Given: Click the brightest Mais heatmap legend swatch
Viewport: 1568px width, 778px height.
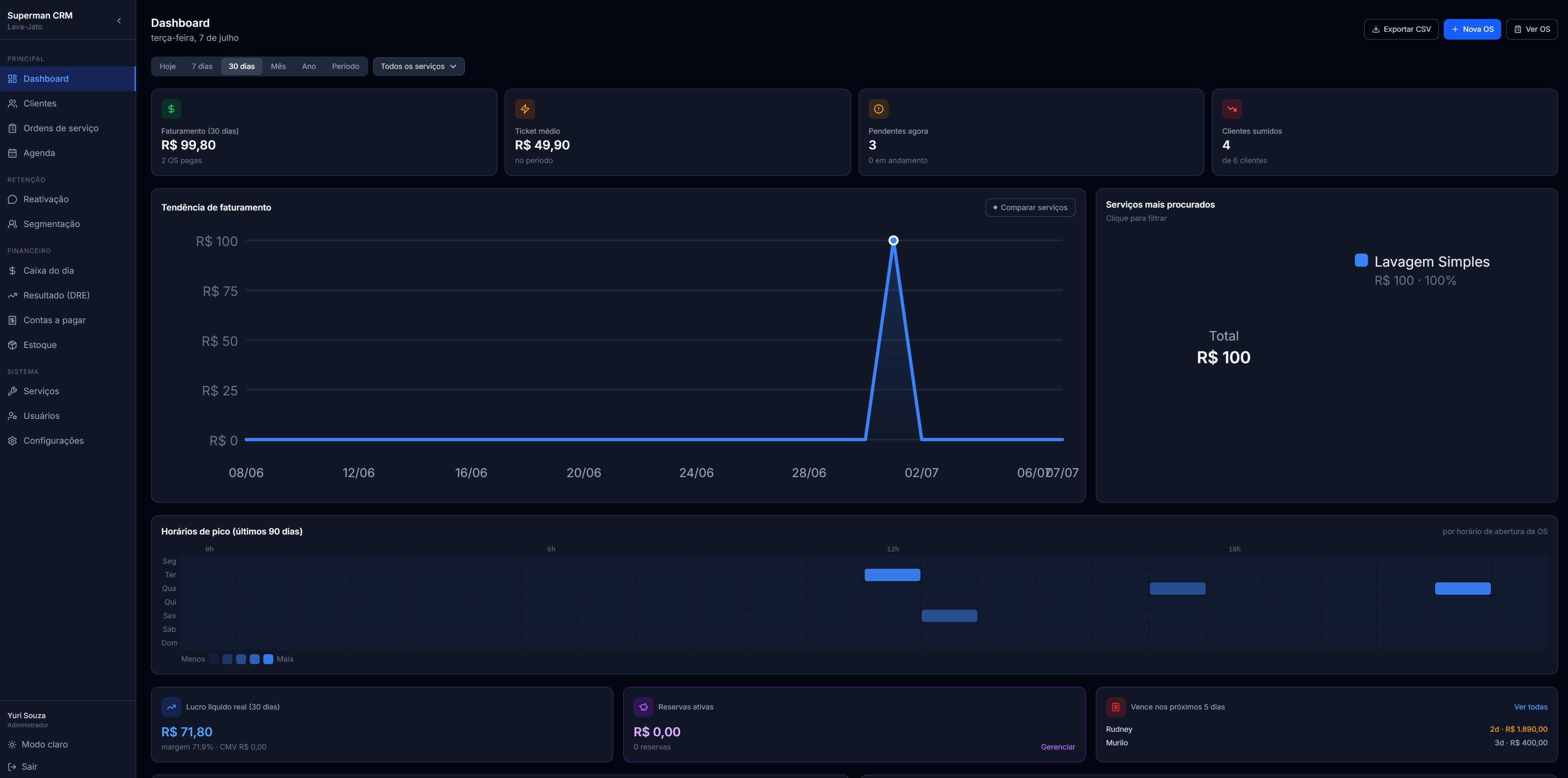Looking at the screenshot, I should tap(268, 659).
